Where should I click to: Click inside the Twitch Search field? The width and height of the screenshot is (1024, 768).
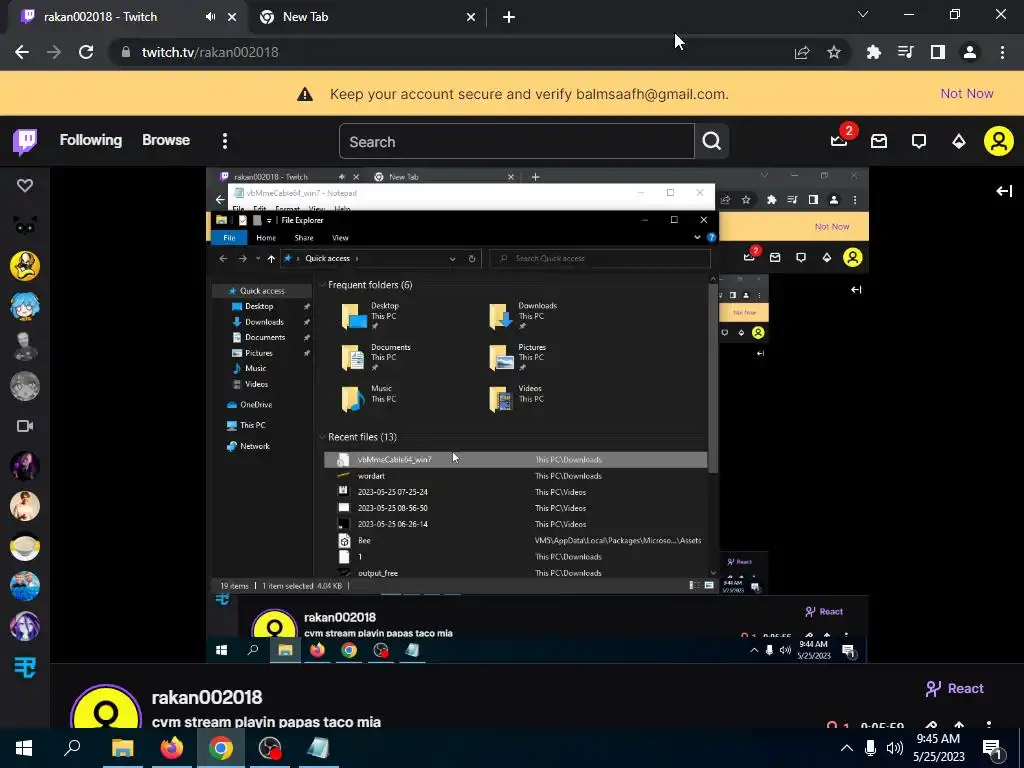(517, 141)
